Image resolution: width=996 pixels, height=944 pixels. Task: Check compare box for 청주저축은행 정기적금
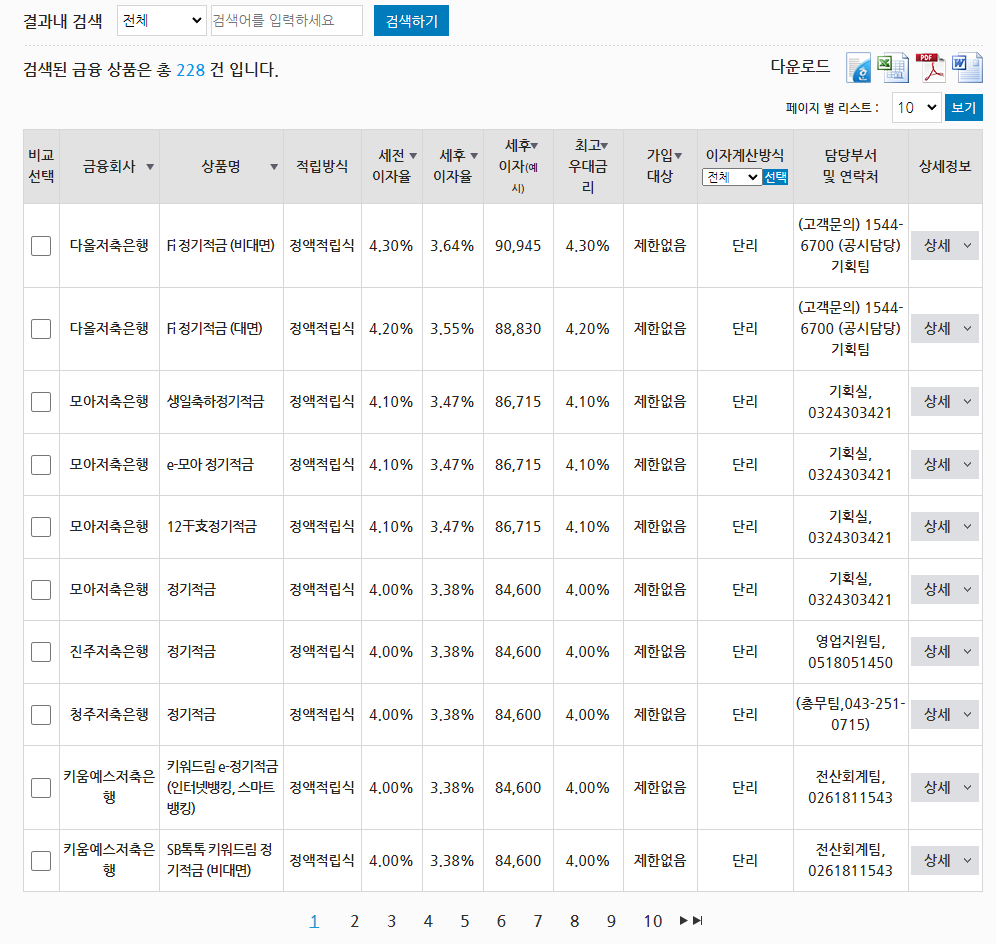[x=41, y=715]
